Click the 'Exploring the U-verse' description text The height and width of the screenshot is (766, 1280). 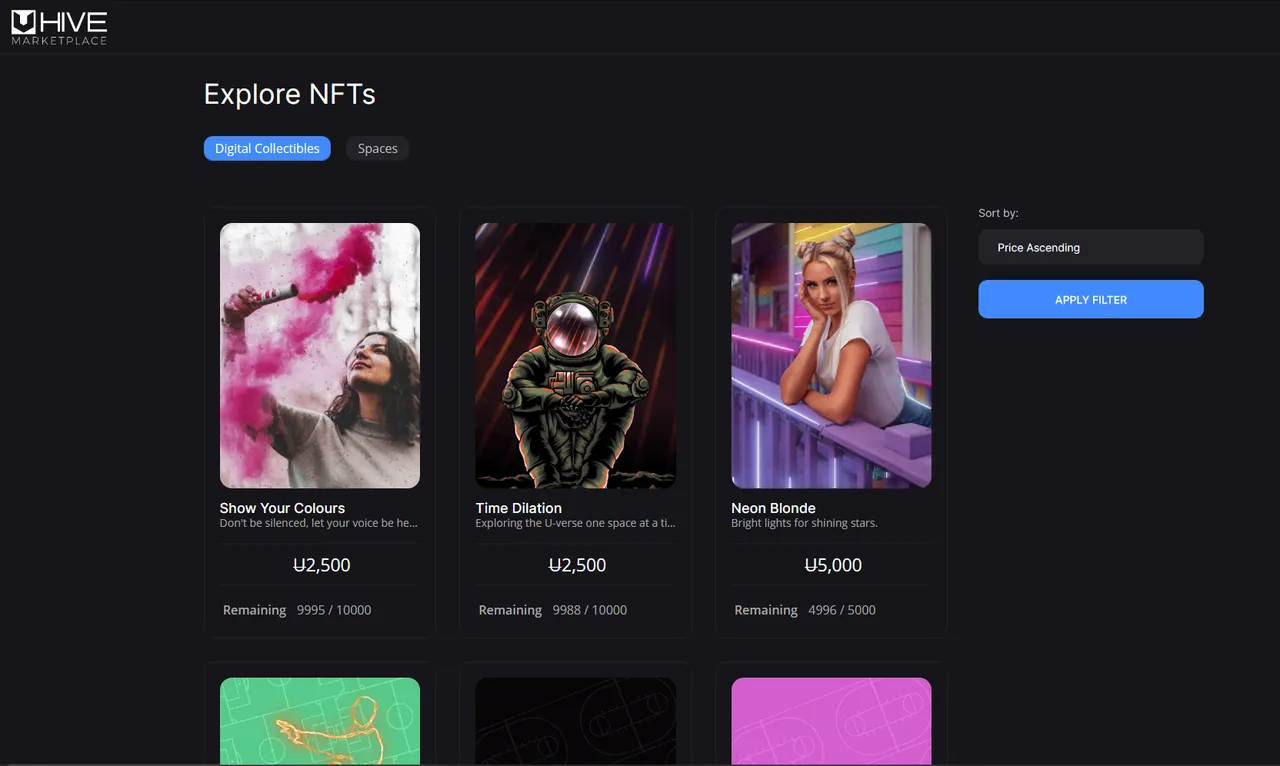575,523
